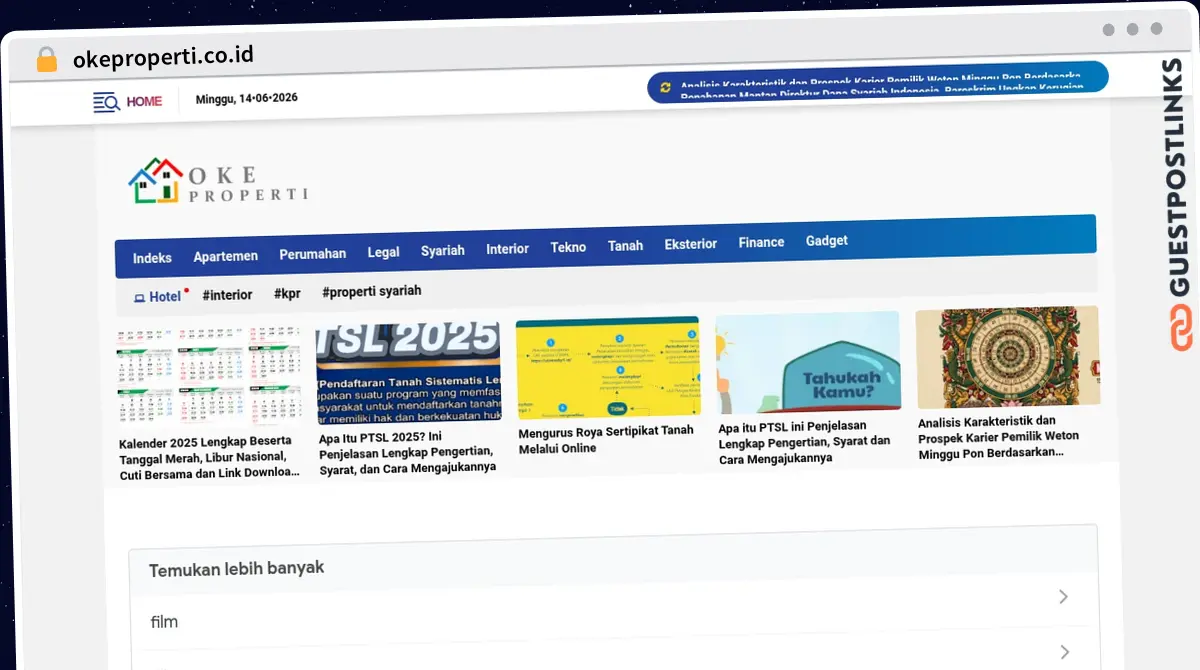The image size is (1200, 670).
Task: Read Kalender 2025 Lengkap article headline
Action: [209, 457]
